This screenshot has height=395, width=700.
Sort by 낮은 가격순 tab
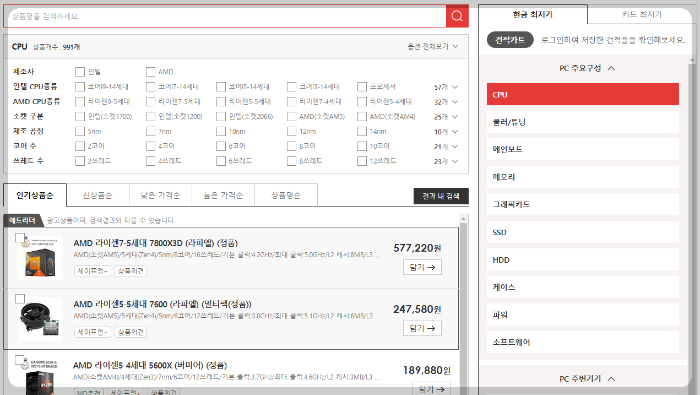point(160,195)
